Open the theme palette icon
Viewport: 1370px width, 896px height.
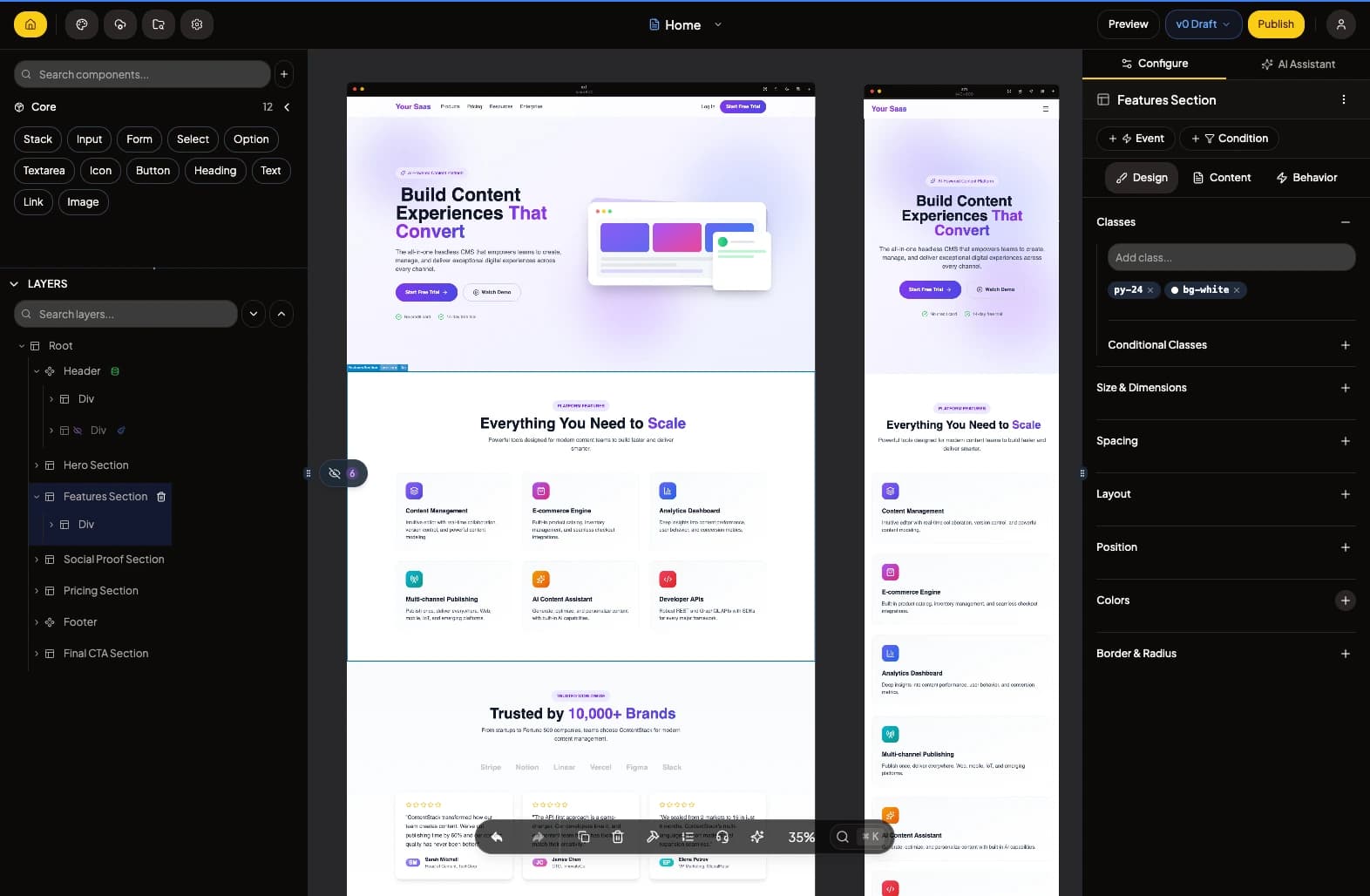pyautogui.click(x=82, y=24)
